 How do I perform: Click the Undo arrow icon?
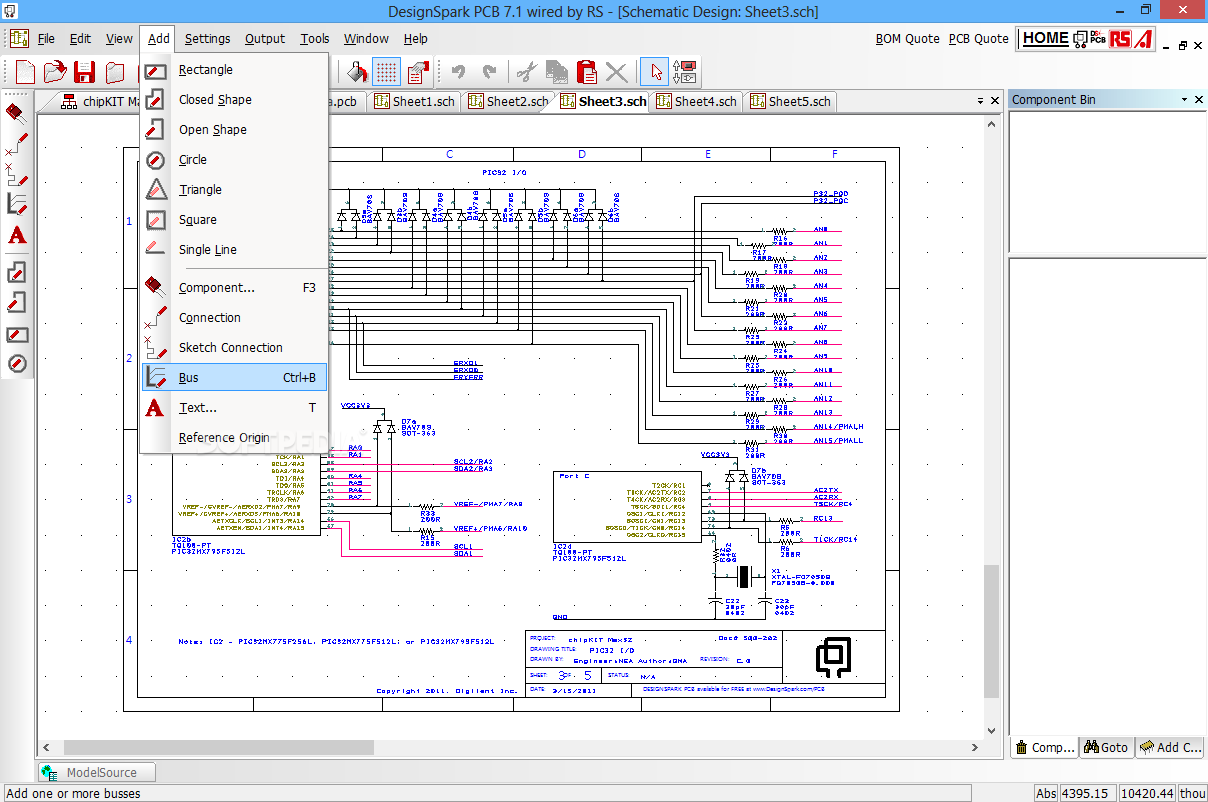click(459, 71)
